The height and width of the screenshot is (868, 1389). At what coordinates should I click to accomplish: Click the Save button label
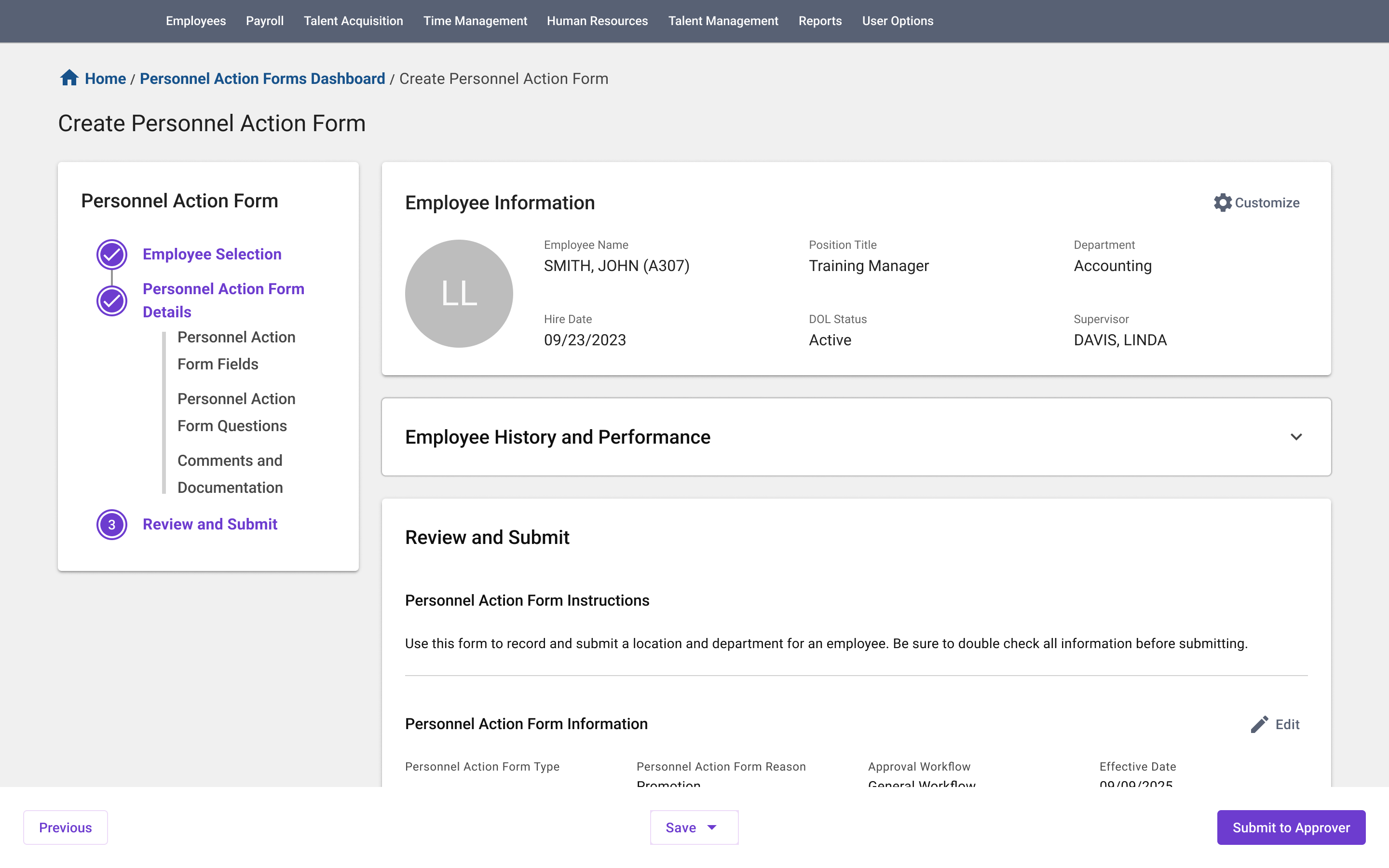(x=681, y=827)
